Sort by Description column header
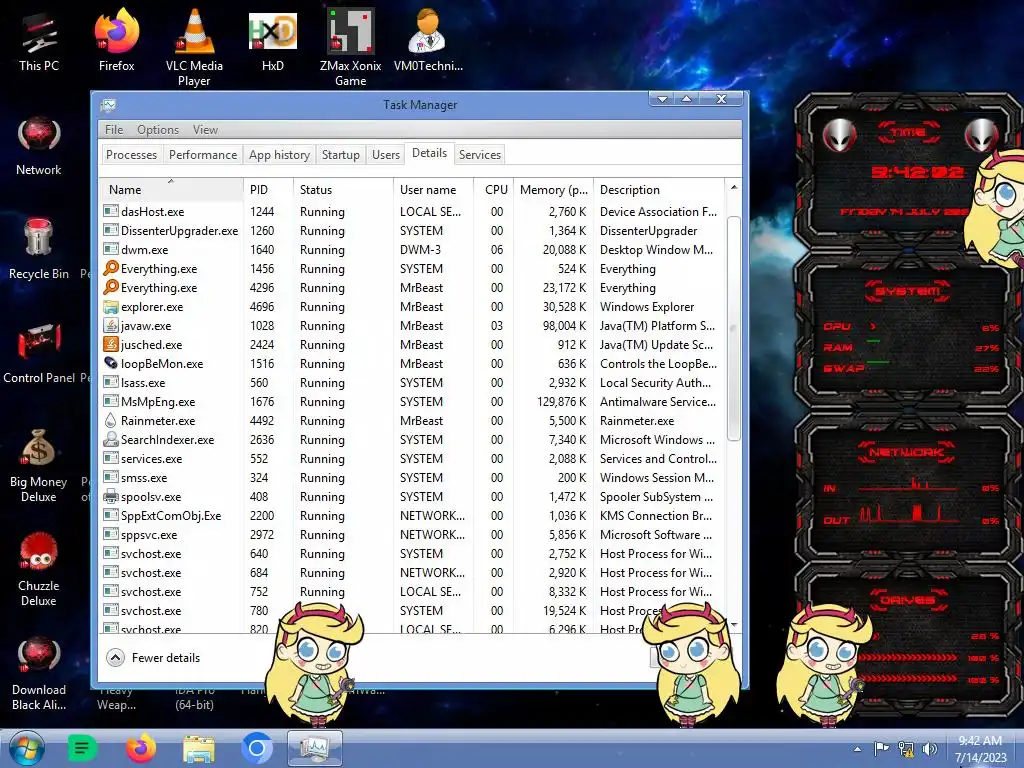1024x768 pixels. (x=659, y=189)
